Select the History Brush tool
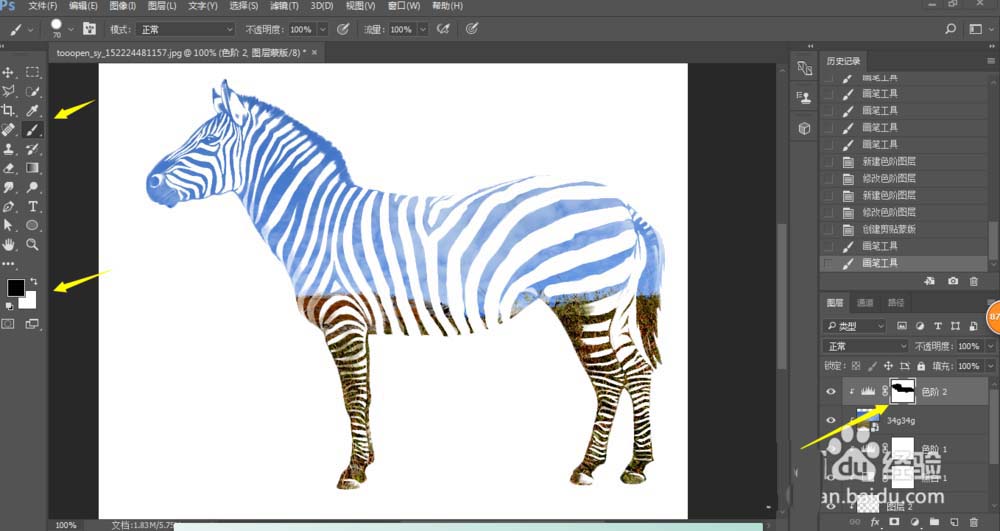1000x531 pixels. pos(33,149)
